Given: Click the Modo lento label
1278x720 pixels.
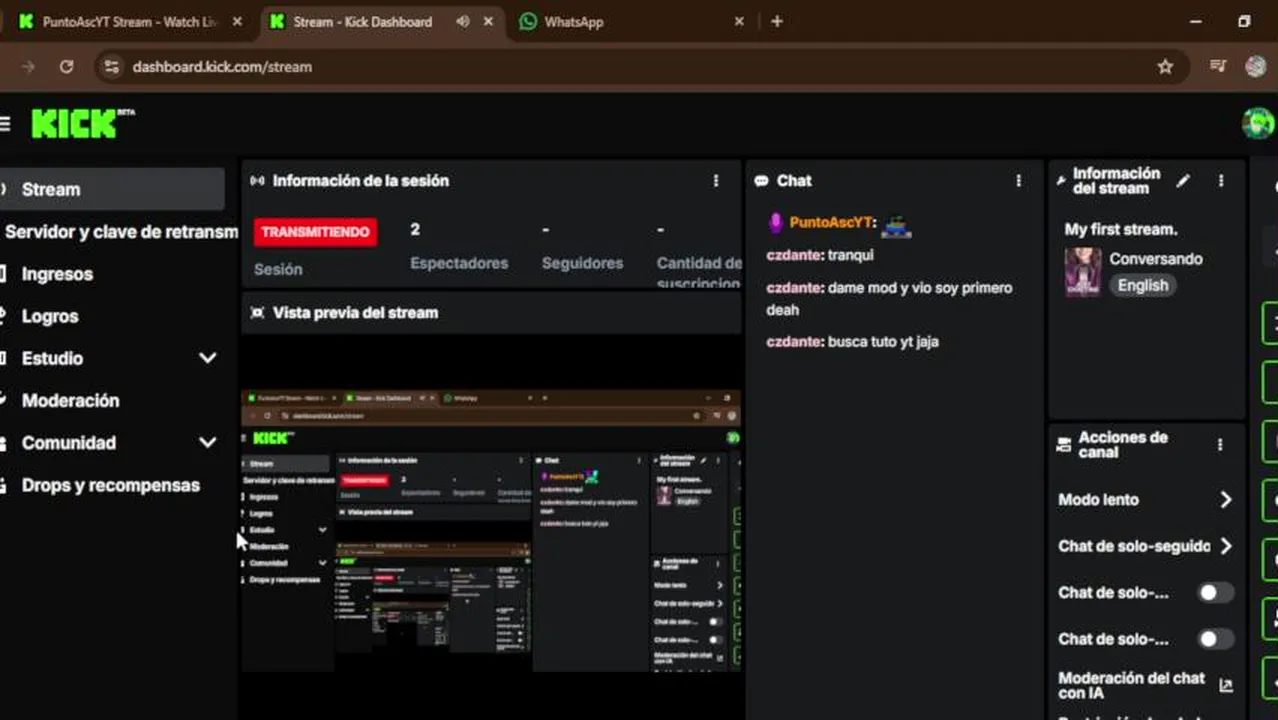Looking at the screenshot, I should (x=1098, y=500).
